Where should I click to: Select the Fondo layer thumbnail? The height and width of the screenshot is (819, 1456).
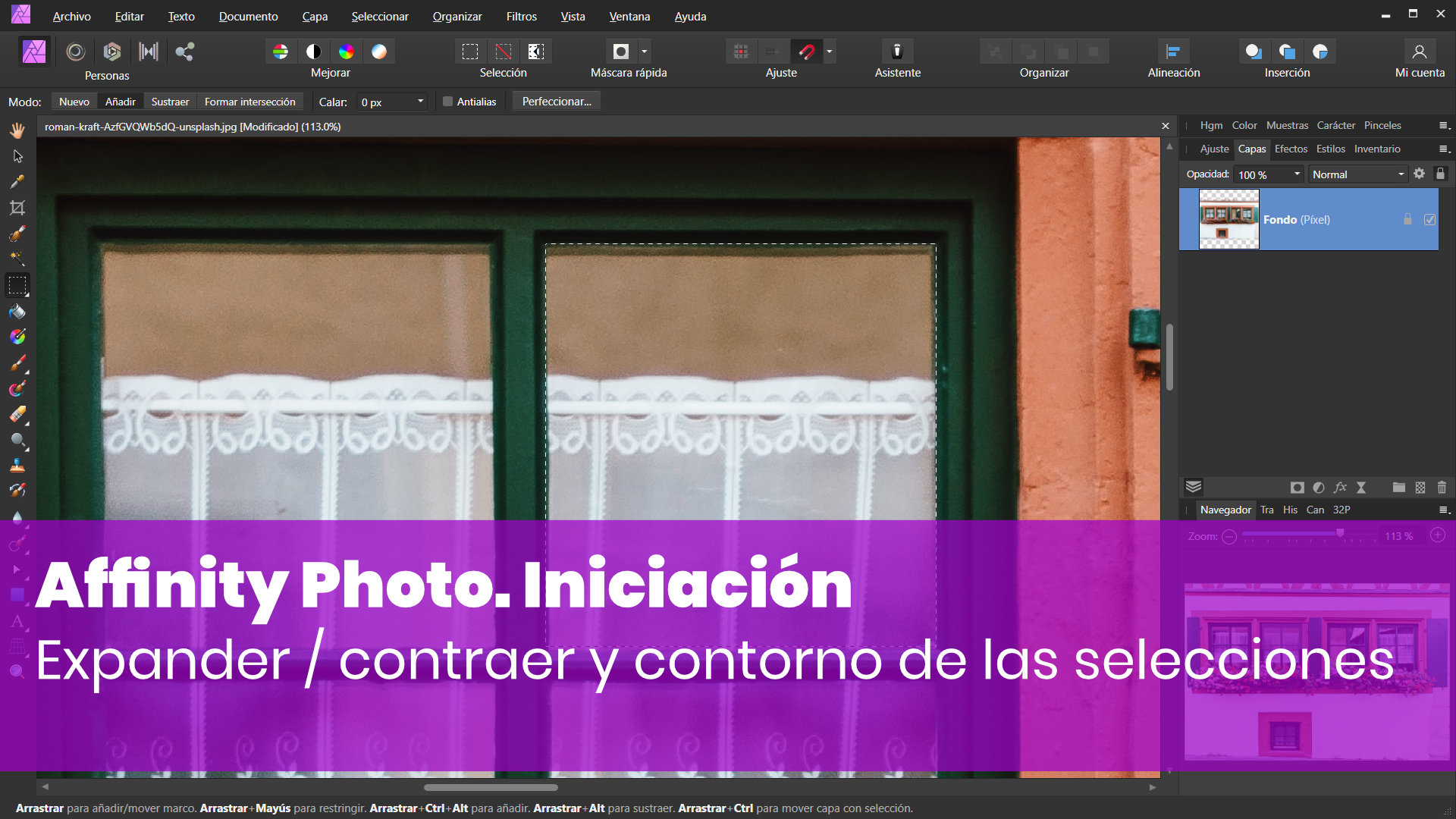pos(1228,219)
